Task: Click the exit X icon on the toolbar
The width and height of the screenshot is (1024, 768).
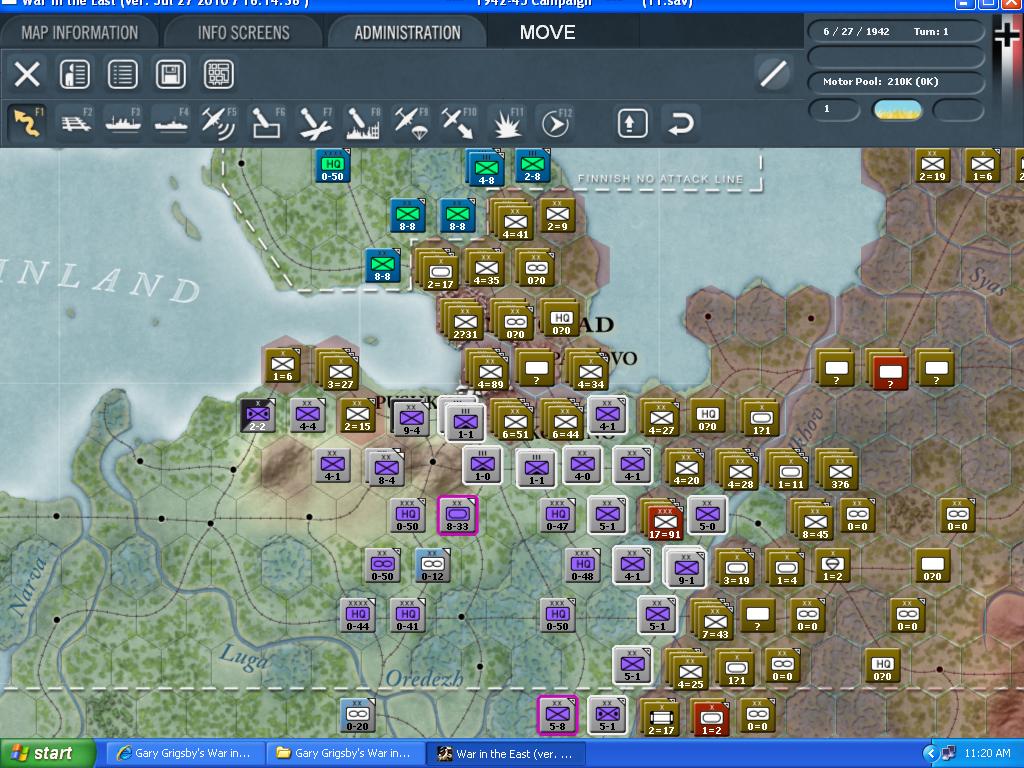Action: pyautogui.click(x=27, y=74)
